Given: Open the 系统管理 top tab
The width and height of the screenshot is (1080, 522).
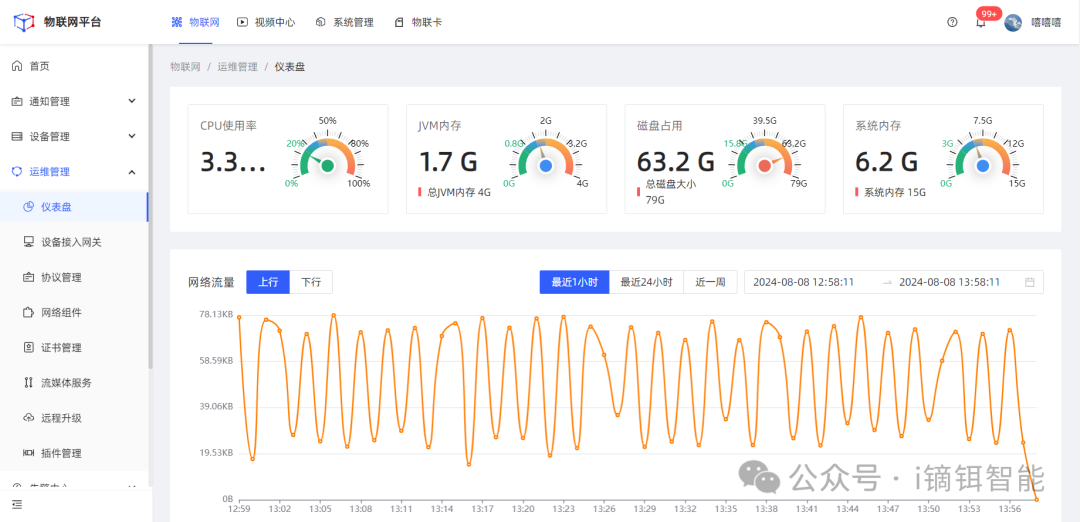Looking at the screenshot, I should 344,22.
